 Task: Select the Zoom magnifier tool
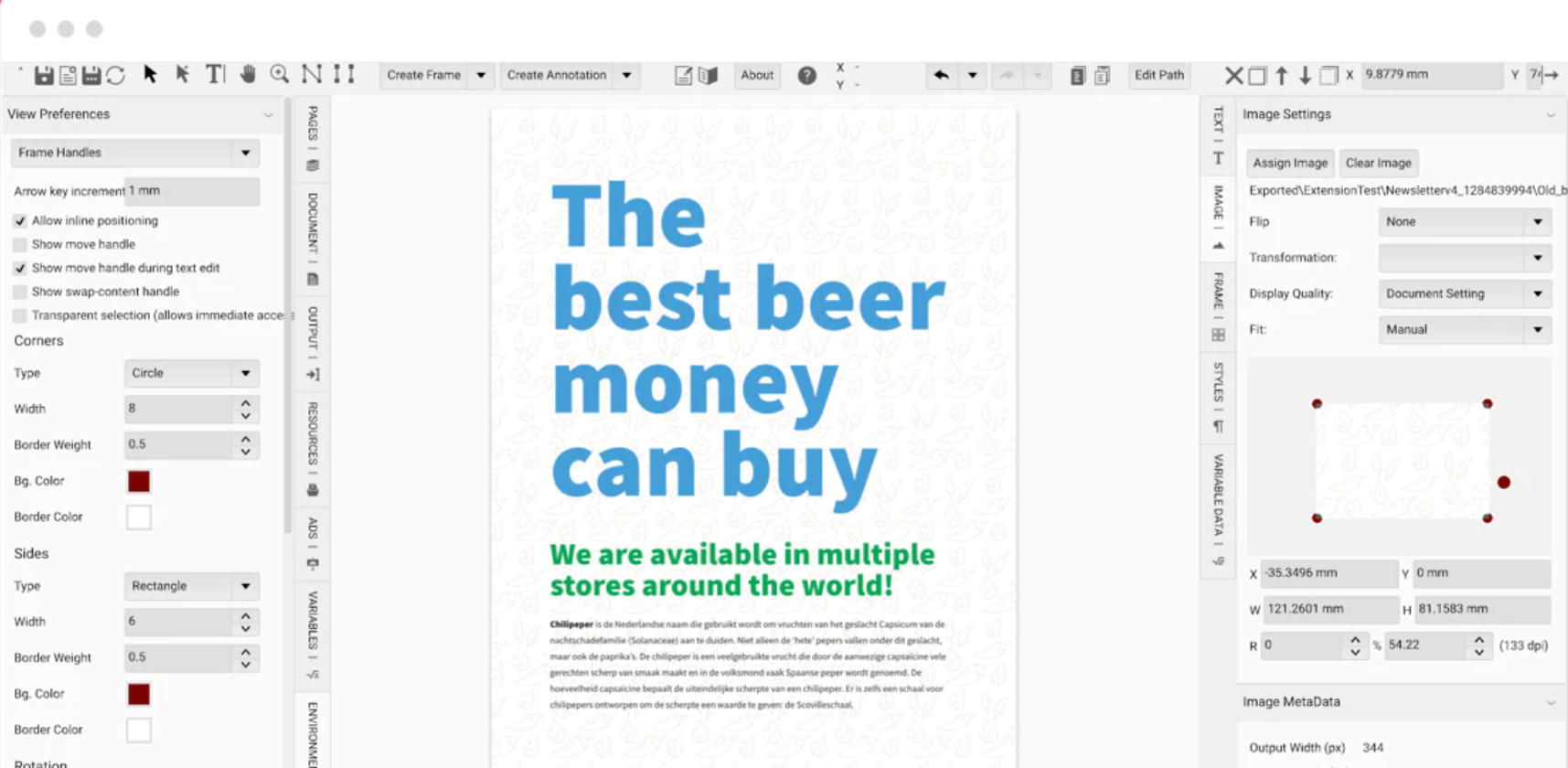coord(280,74)
